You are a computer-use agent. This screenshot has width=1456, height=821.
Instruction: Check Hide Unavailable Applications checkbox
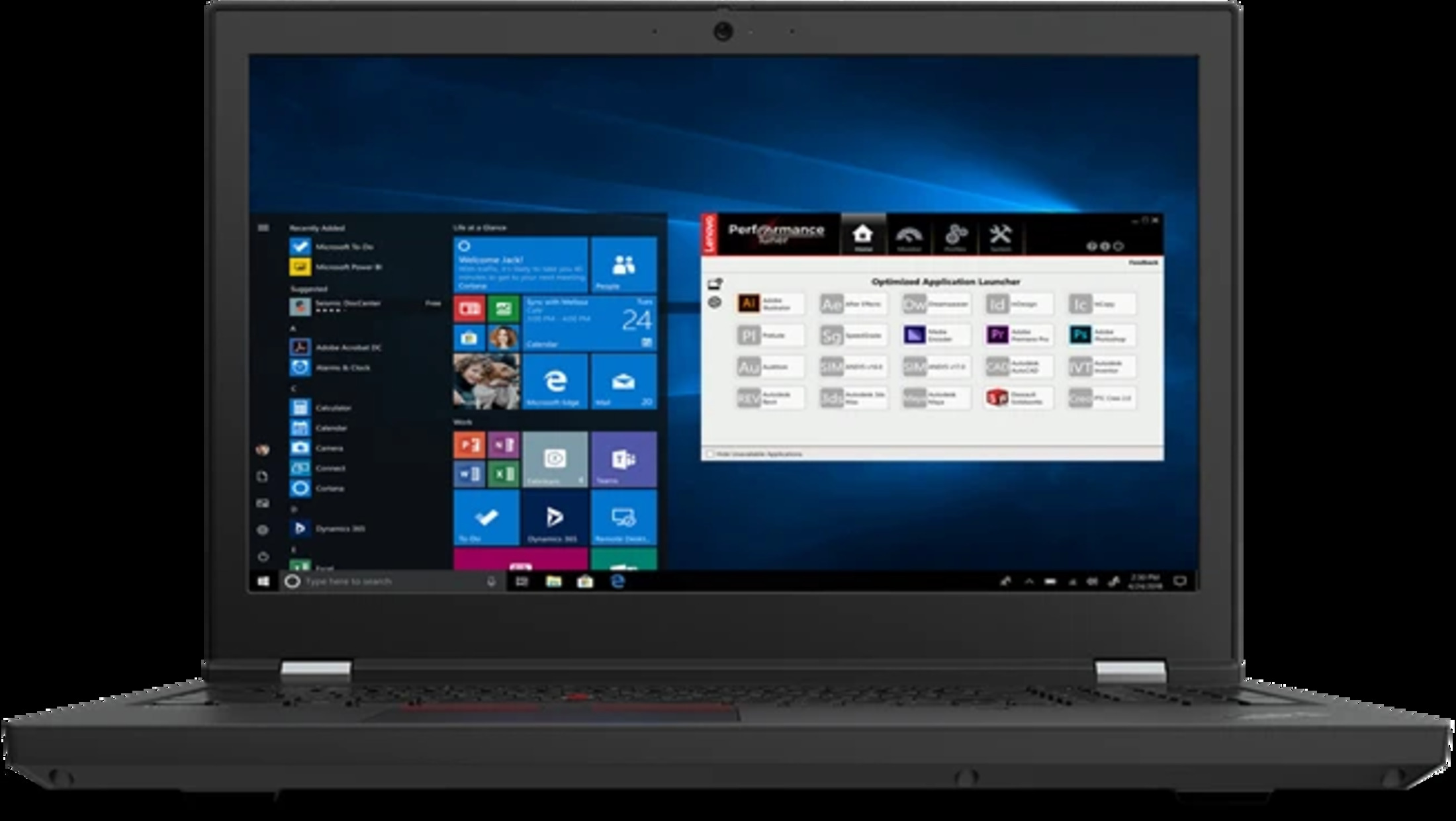point(711,454)
